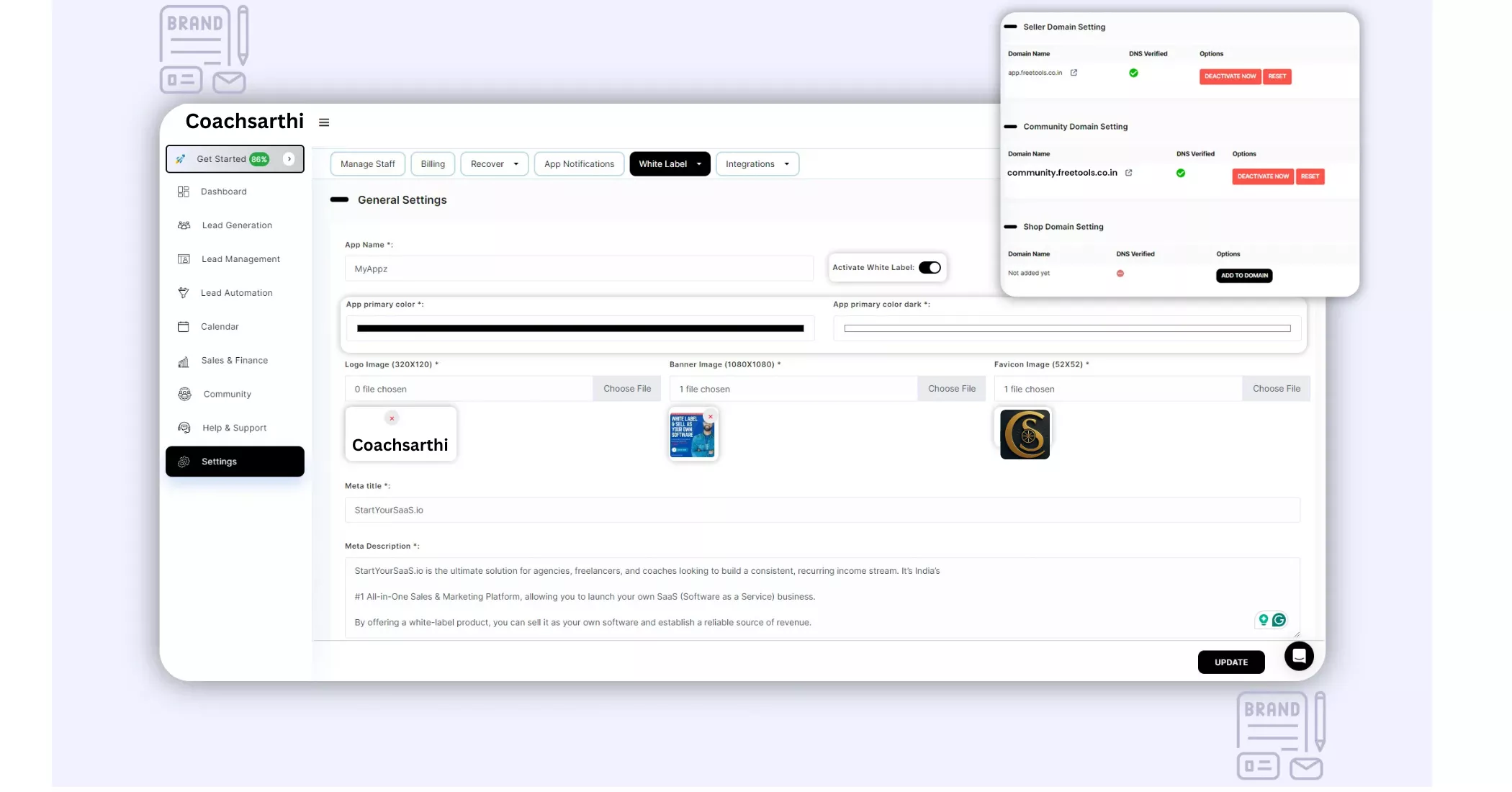The image size is (1512, 792).
Task: Click Choose File for Favicon Image
Action: tap(1277, 389)
